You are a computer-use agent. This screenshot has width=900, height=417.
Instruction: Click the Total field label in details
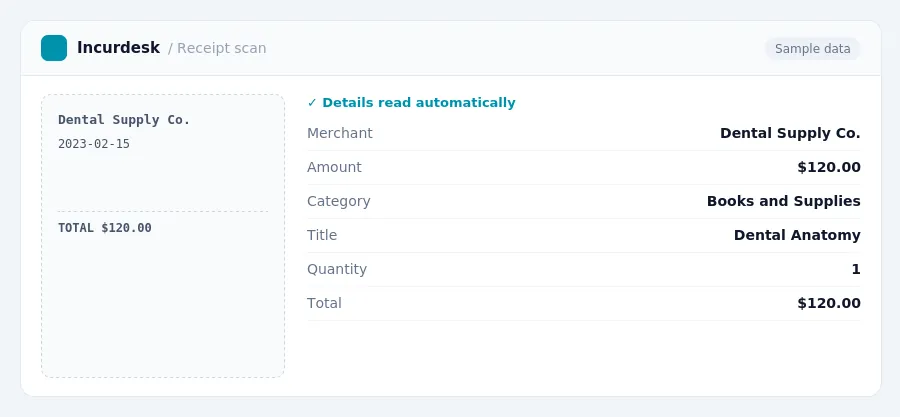[x=324, y=303]
